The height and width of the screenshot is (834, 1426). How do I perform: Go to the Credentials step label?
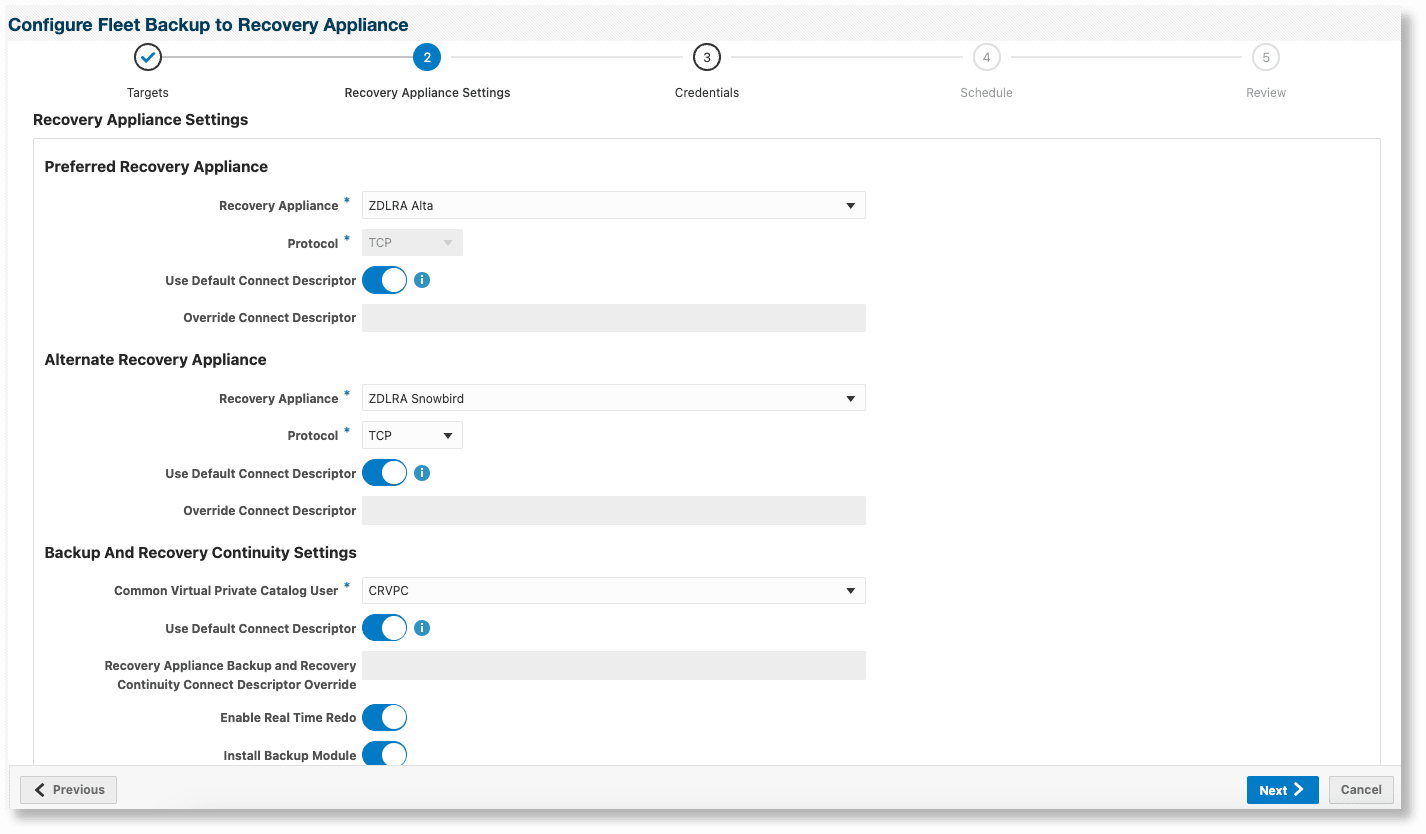pos(707,93)
